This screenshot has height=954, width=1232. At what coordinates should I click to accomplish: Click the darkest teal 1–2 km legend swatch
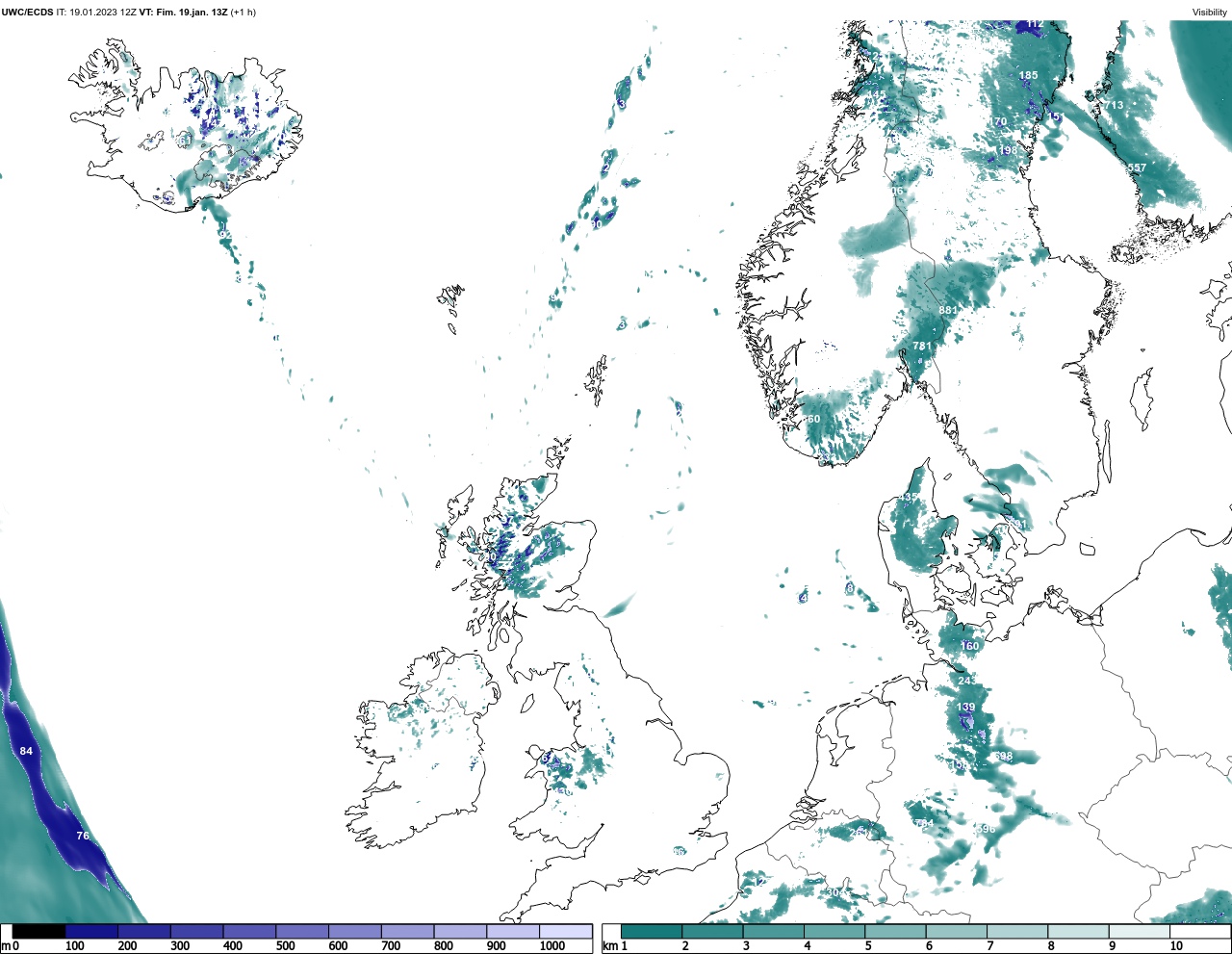652,932
